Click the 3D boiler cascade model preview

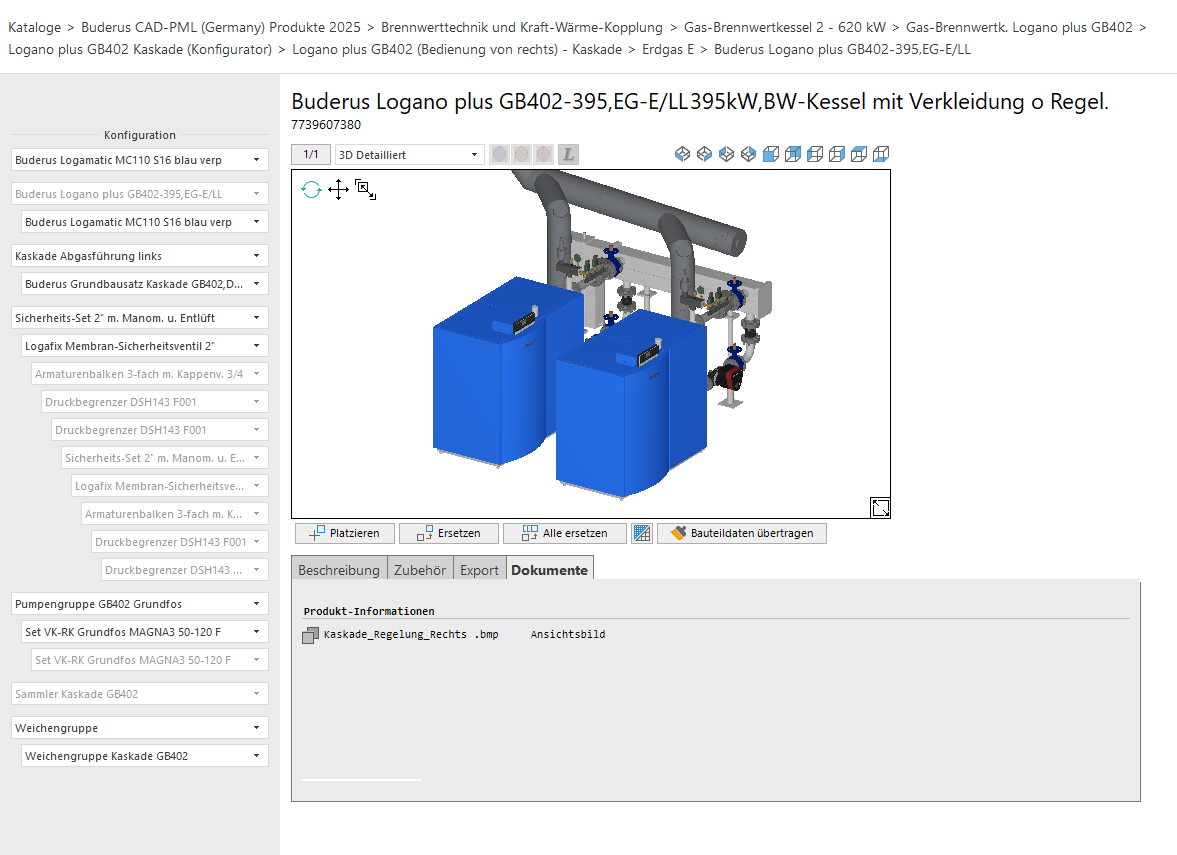pyautogui.click(x=591, y=344)
